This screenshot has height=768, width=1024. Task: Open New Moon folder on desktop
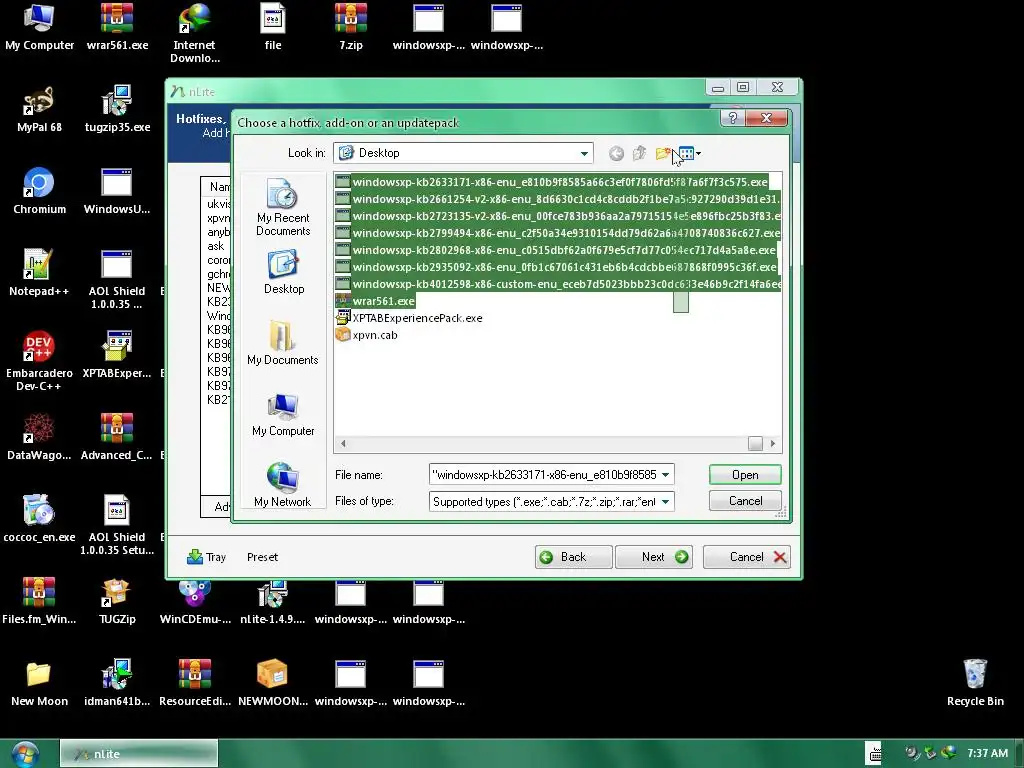(39, 683)
